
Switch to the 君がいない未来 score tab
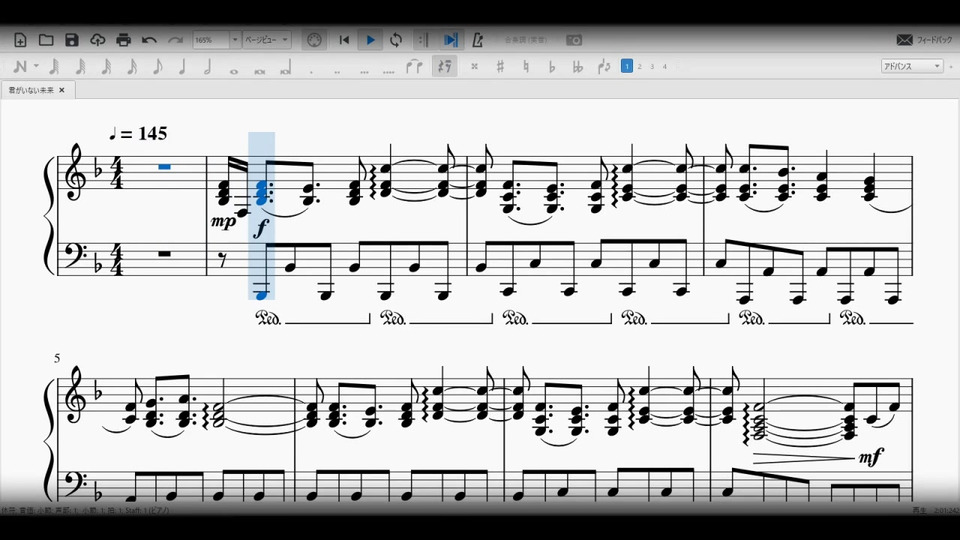[x=31, y=90]
